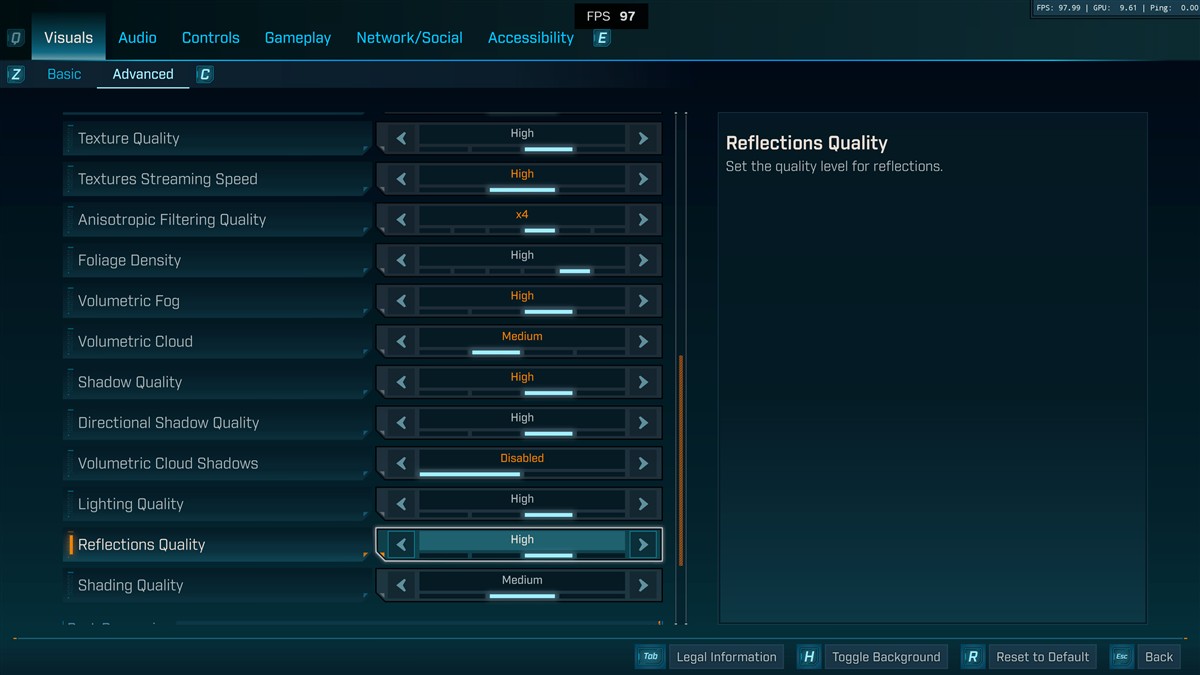
Task: Toggle Background using the bottom bar button
Action: pos(886,657)
